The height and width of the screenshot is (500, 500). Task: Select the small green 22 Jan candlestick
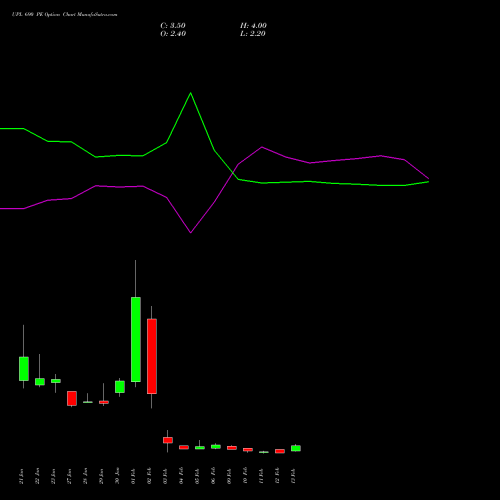tap(40, 382)
